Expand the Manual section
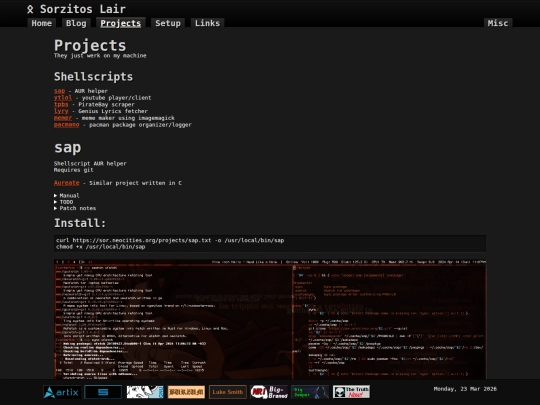This screenshot has width=540, height=405. [66, 195]
